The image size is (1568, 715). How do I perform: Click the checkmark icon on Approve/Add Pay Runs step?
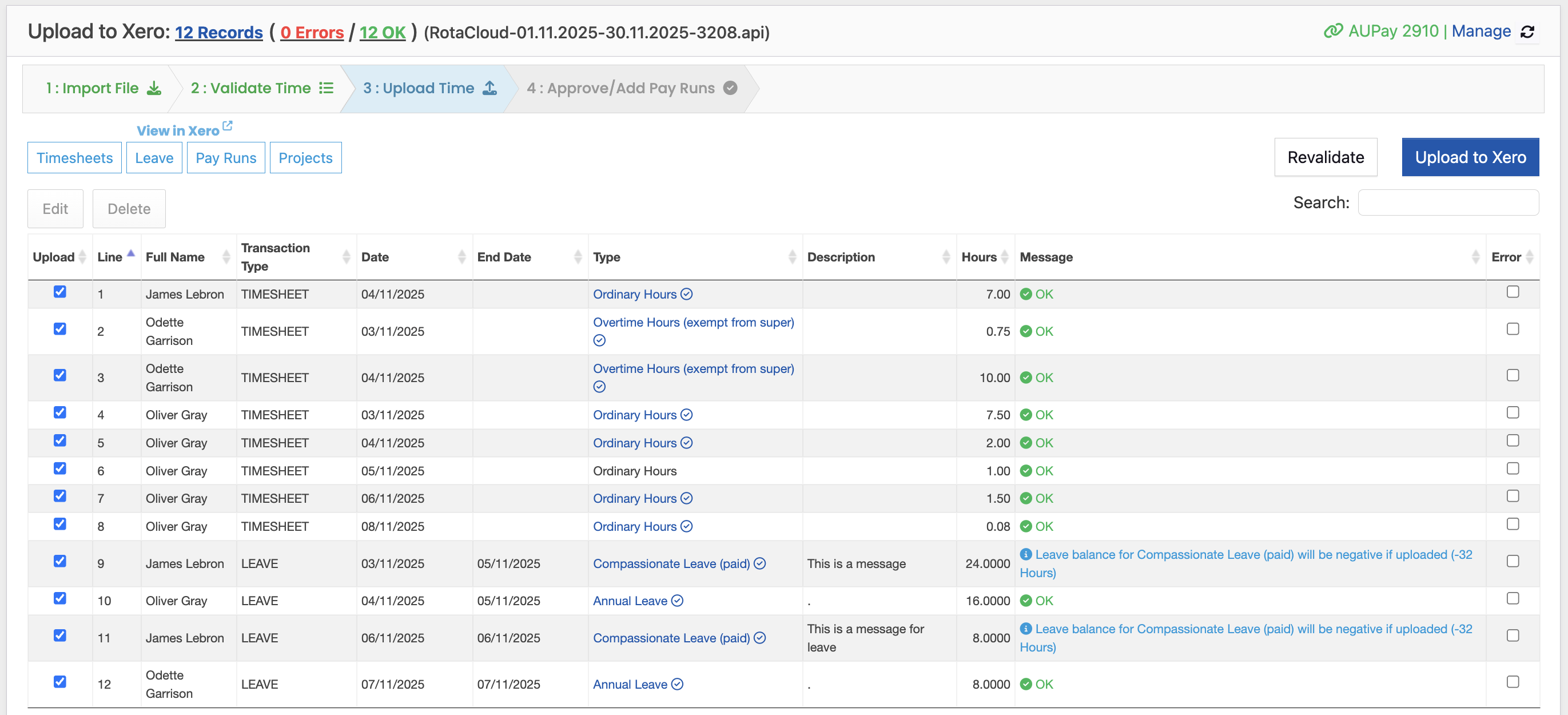[730, 88]
